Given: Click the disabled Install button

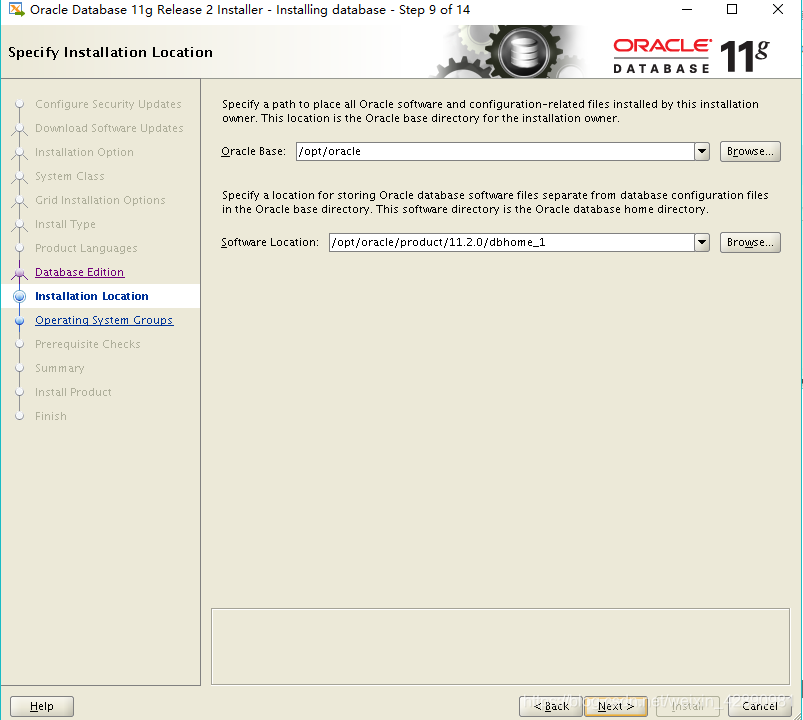Looking at the screenshot, I should [688, 706].
